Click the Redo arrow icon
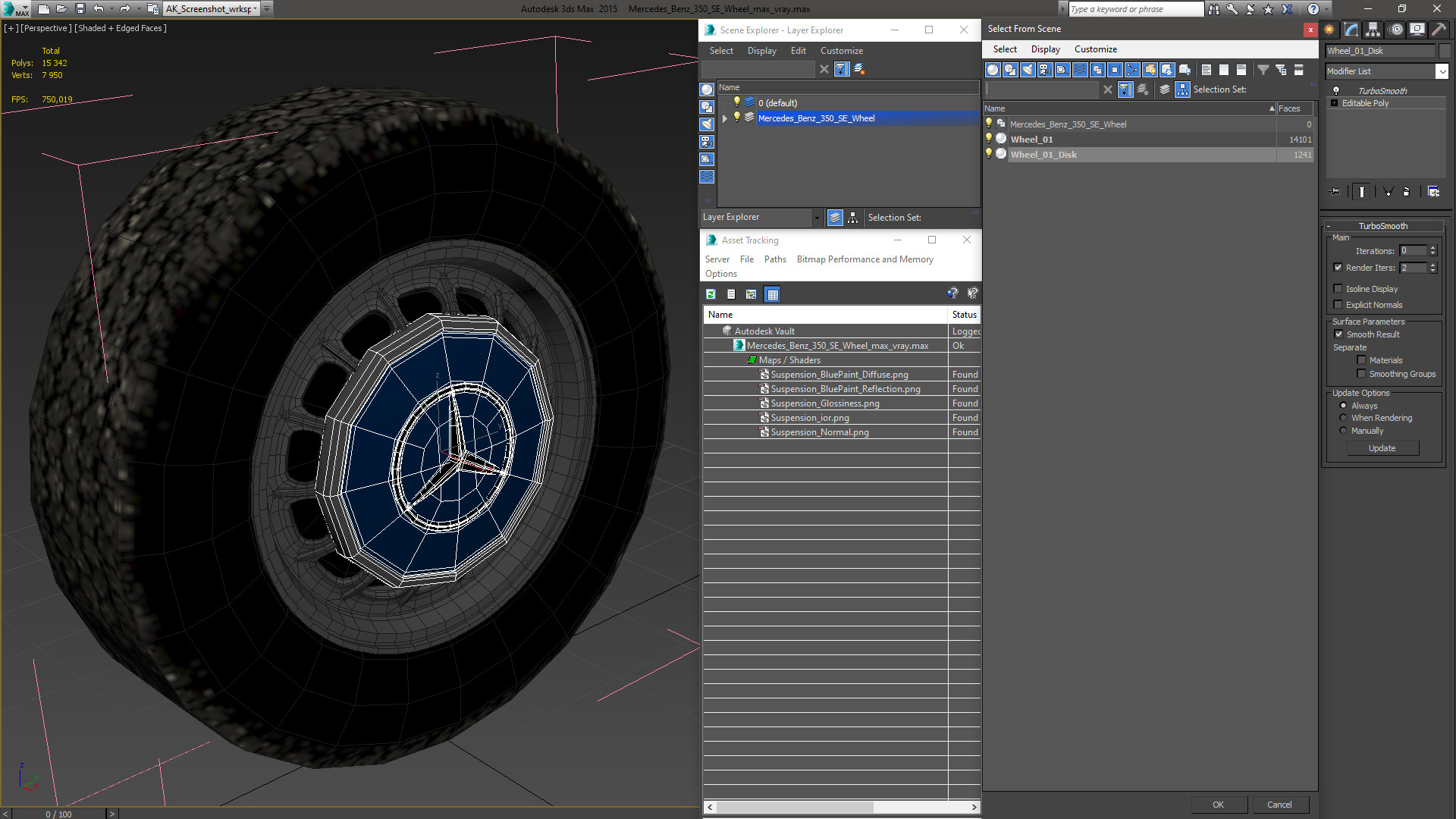Screen dimensions: 1456x819 [125, 9]
